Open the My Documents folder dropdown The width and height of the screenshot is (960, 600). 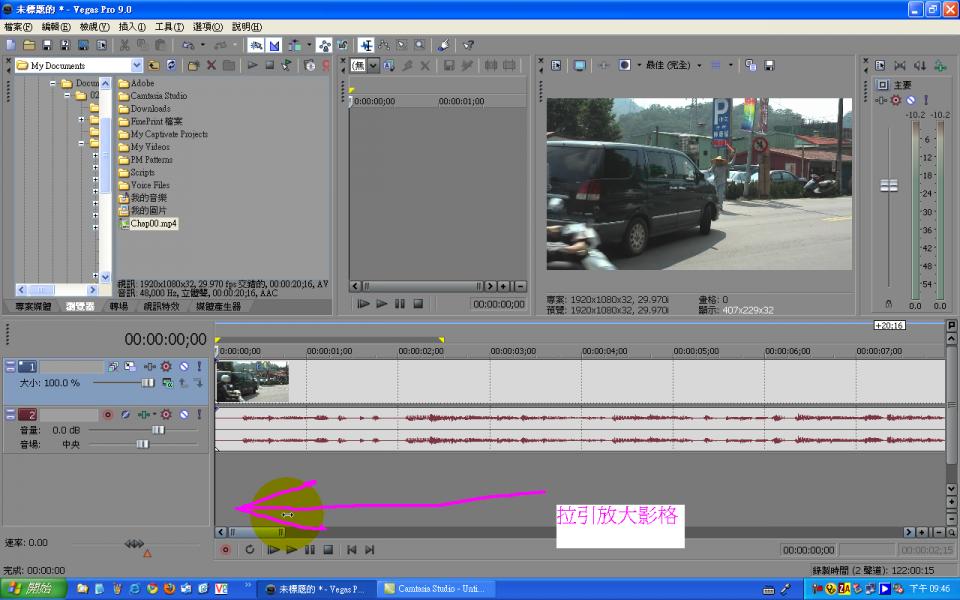[135, 65]
